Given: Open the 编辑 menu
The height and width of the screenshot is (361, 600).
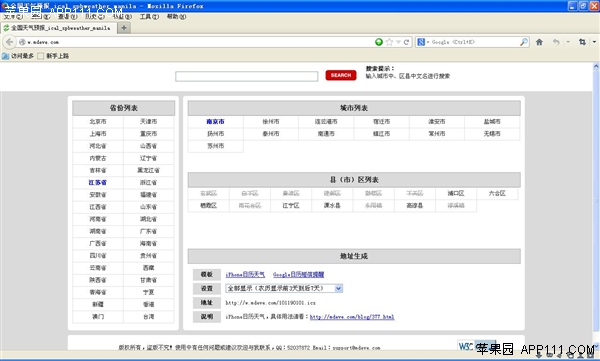Looking at the screenshot, I should tap(41, 16).
